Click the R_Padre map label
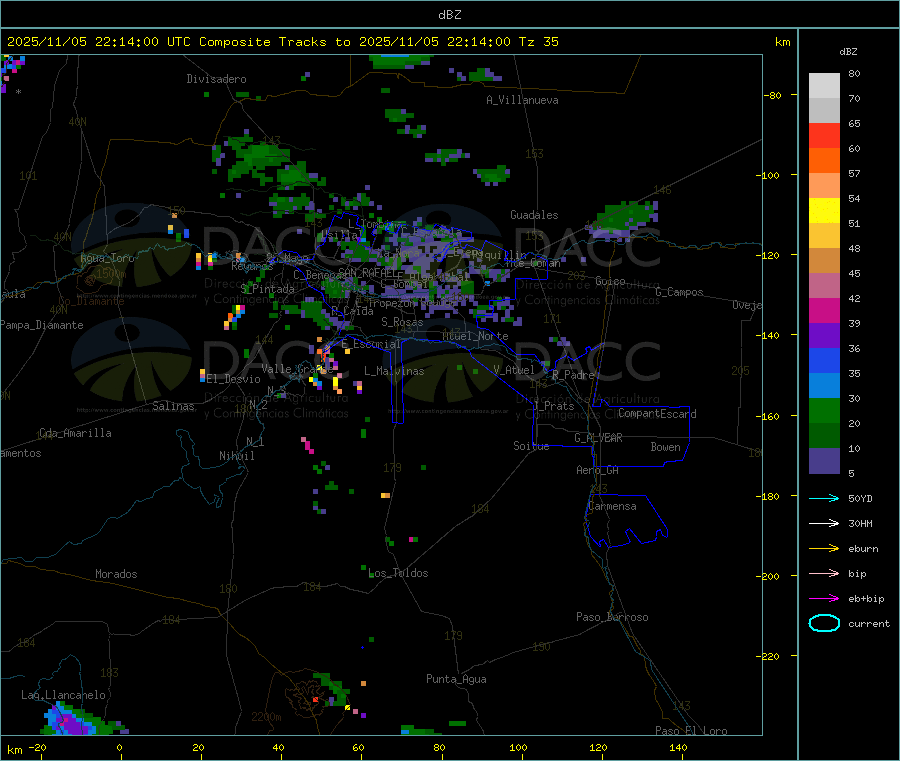The height and width of the screenshot is (761, 900). [x=573, y=375]
